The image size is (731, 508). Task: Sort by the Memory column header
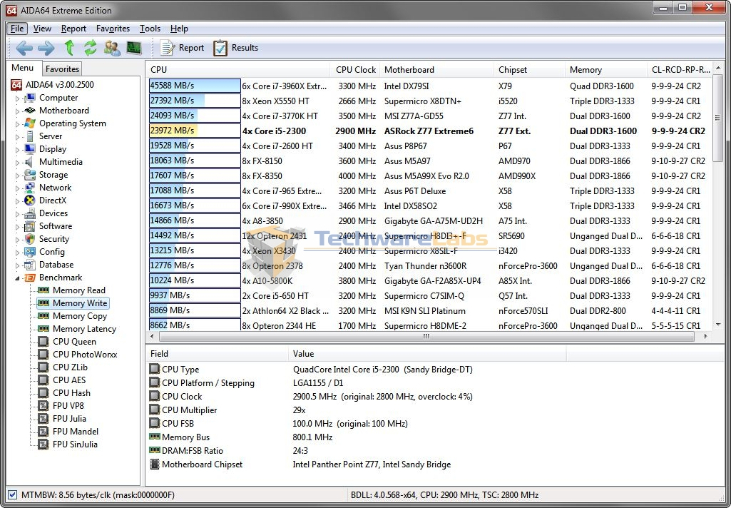[606, 70]
